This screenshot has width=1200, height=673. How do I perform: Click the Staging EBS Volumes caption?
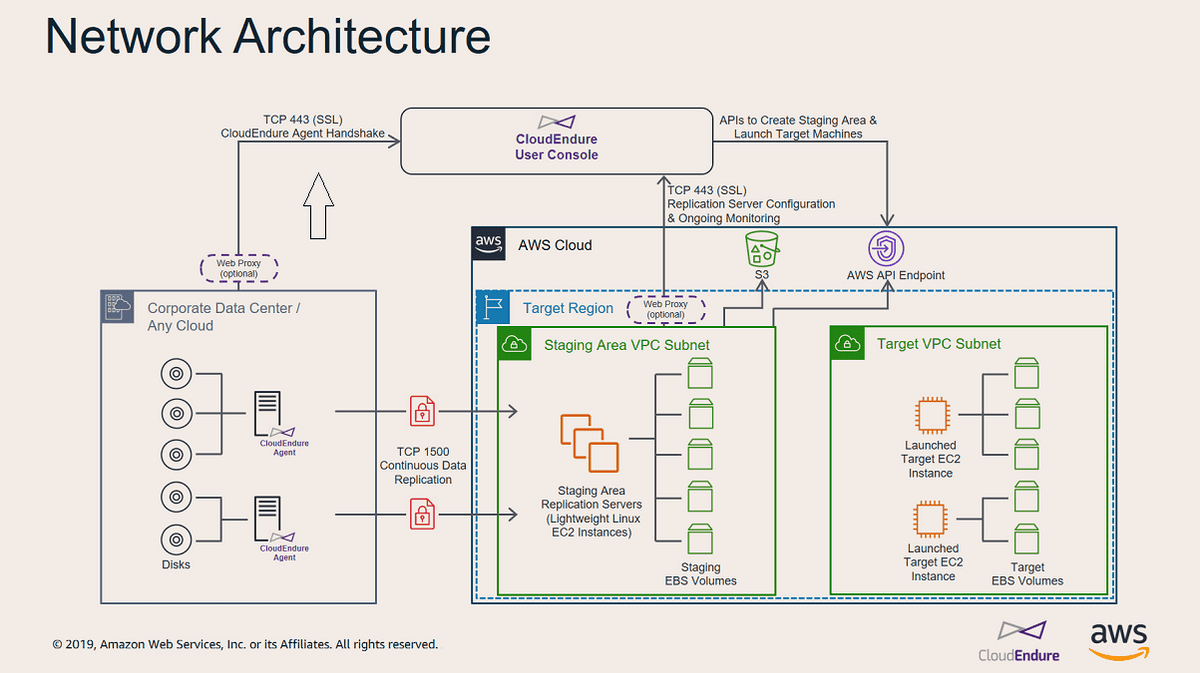pyautogui.click(x=700, y=574)
